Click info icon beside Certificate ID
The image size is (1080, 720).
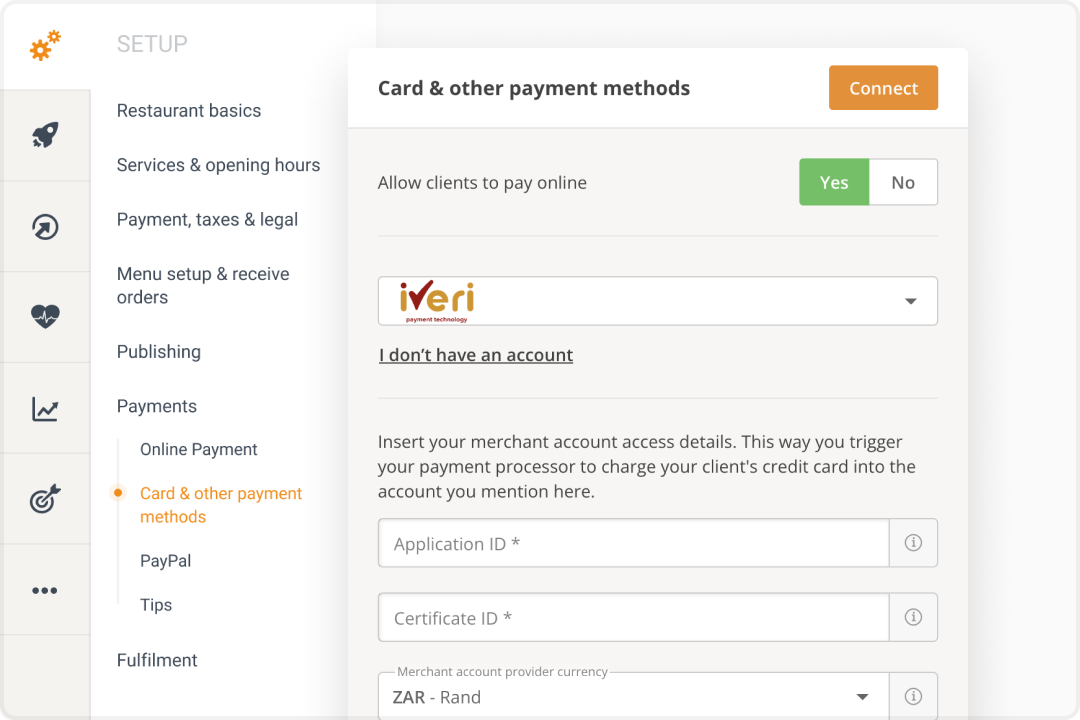click(x=913, y=617)
